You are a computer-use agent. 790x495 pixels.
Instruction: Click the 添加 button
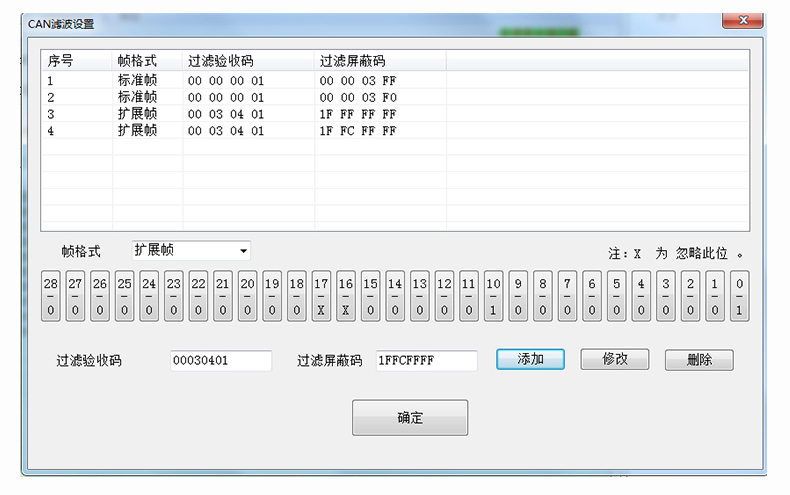click(531, 359)
